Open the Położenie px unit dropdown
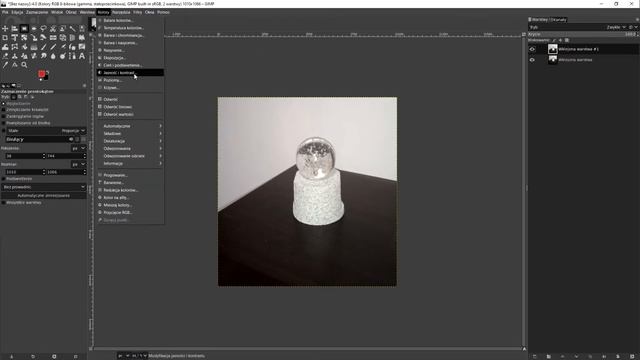The width and height of the screenshot is (640, 360). pyautogui.click(x=78, y=148)
